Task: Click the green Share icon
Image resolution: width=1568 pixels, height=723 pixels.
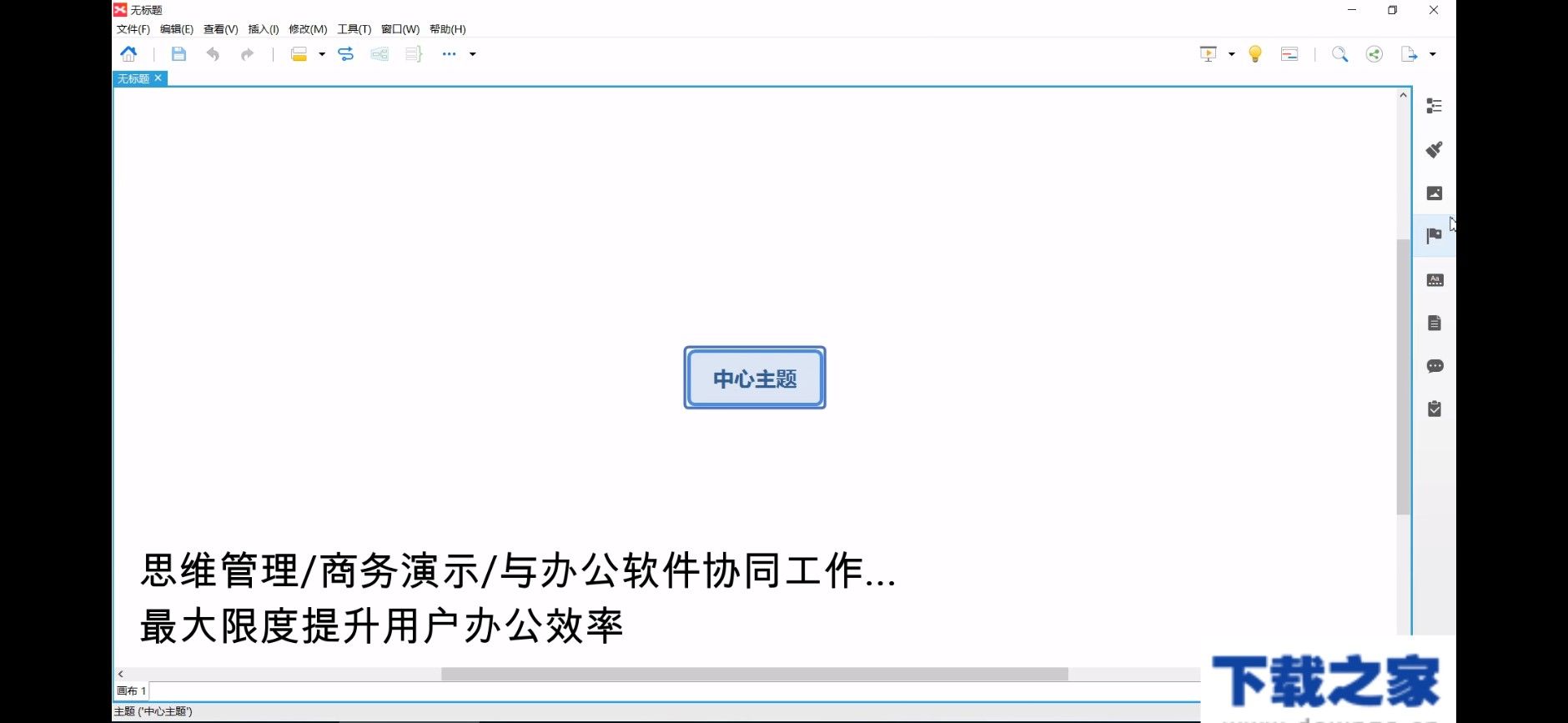Action: click(x=1375, y=54)
